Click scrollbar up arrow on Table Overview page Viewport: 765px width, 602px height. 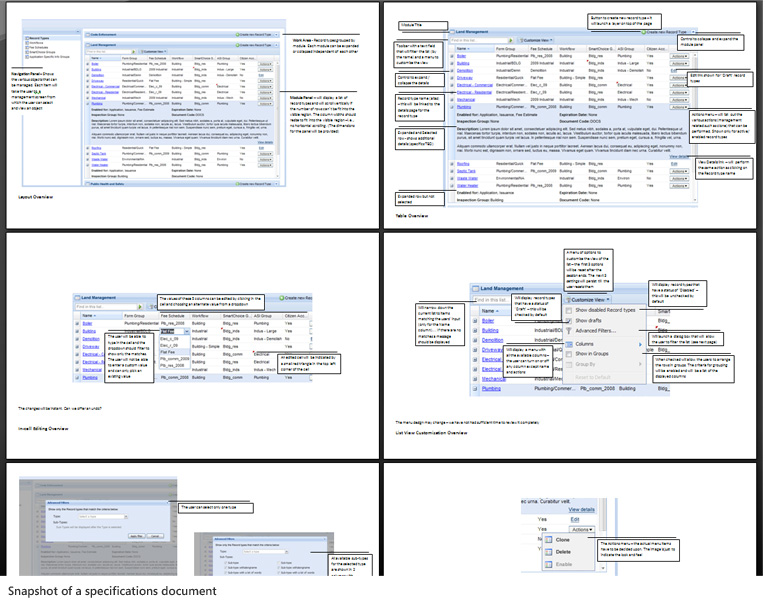tap(695, 55)
